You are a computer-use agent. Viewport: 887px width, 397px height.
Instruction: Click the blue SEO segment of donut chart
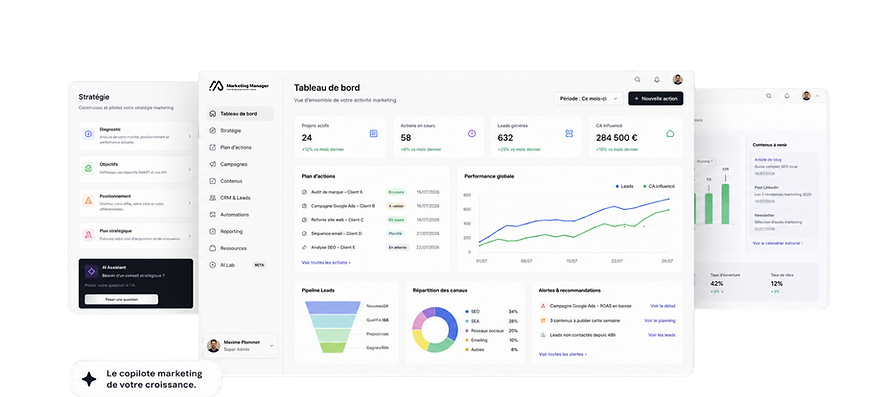pyautogui.click(x=448, y=322)
